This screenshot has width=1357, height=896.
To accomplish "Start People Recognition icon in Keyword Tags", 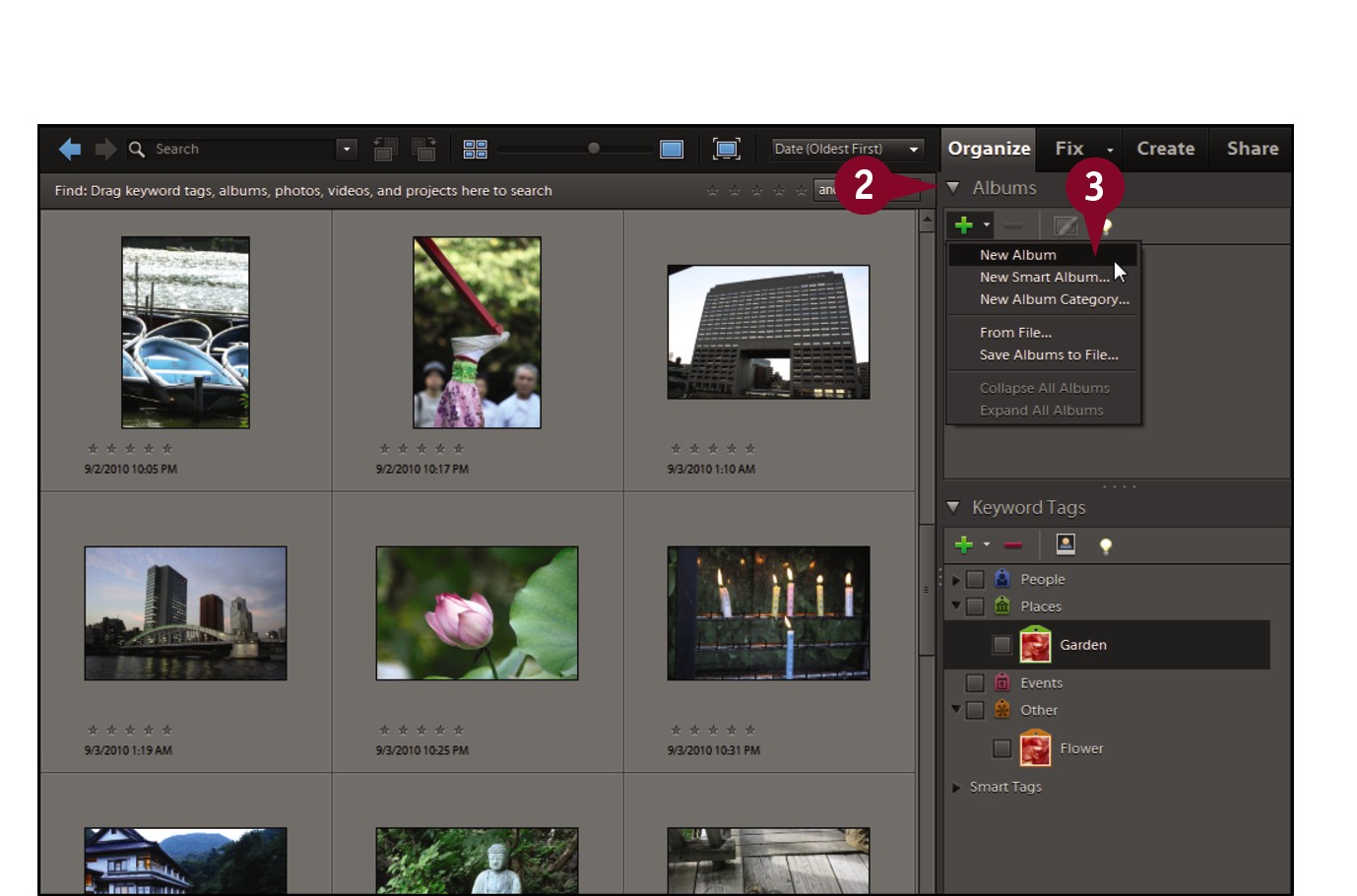I will tap(1066, 544).
